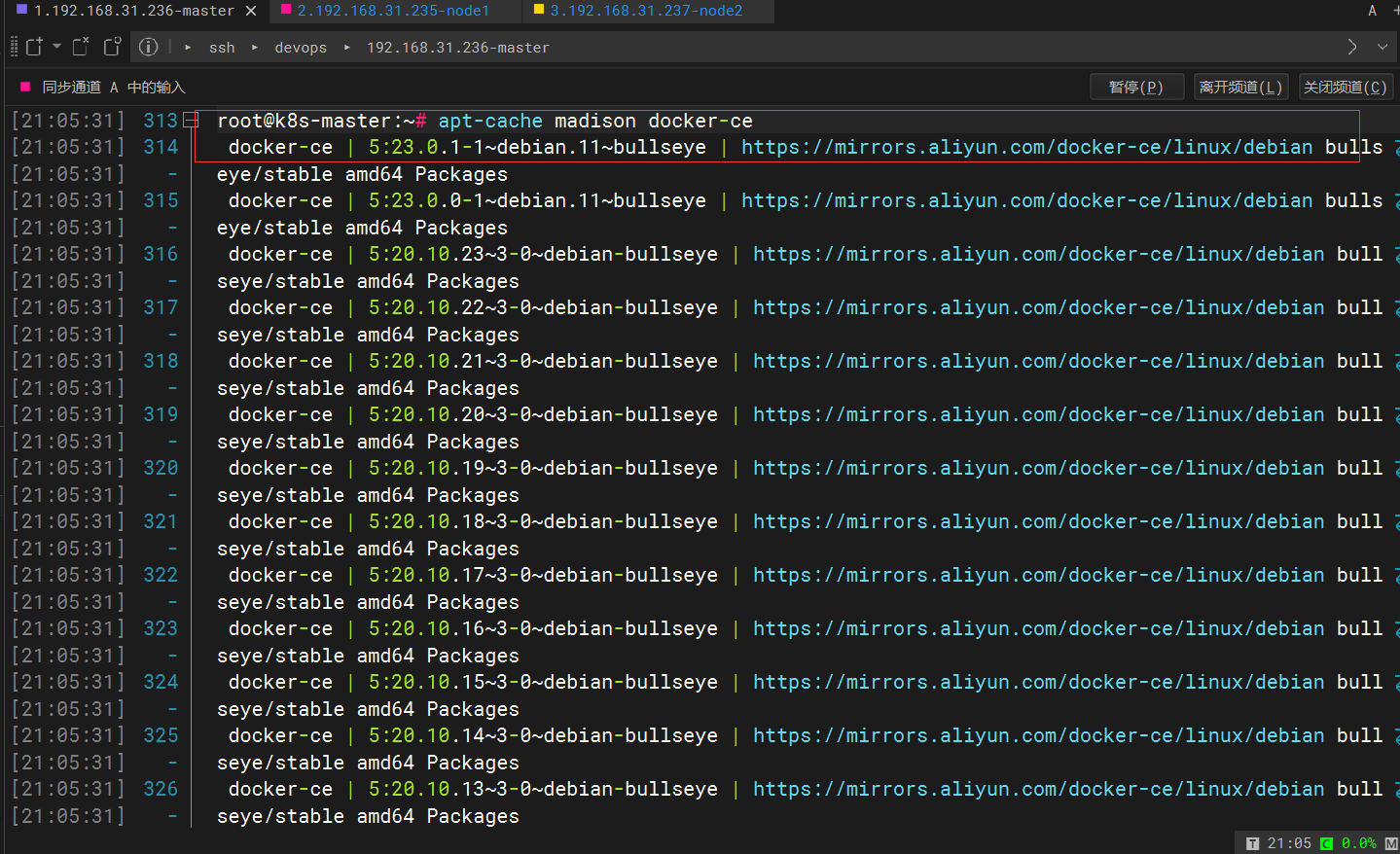Click the purple icon on the master tab
Image resolution: width=1400 pixels, height=854 pixels.
point(21,9)
